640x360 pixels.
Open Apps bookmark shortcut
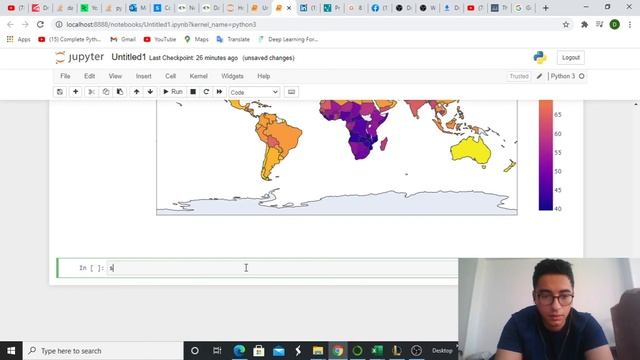click(x=19, y=39)
